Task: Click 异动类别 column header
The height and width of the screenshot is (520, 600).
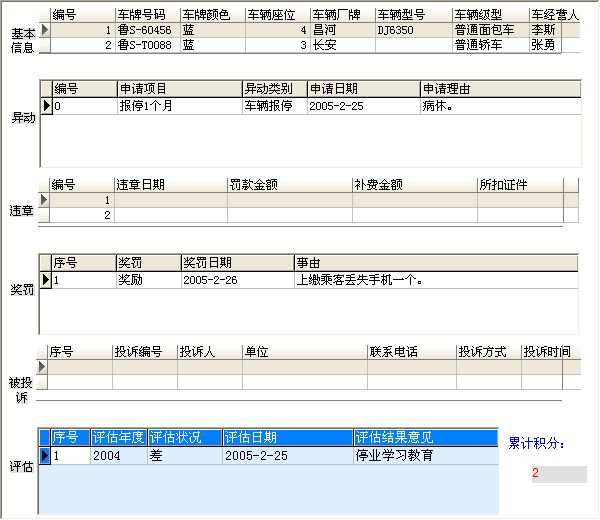Action: 275,89
